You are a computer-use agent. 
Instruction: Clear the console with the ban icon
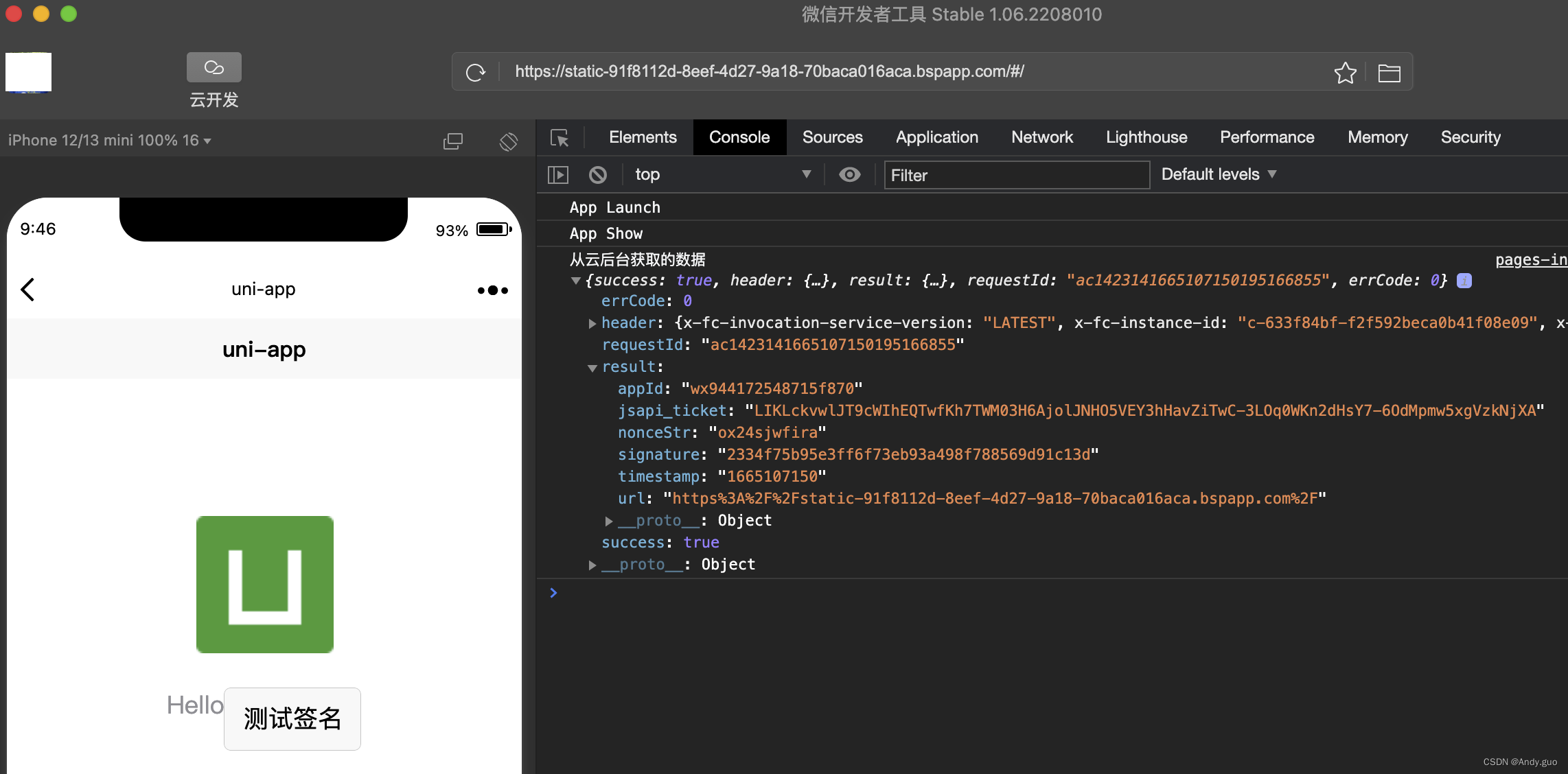tap(598, 175)
